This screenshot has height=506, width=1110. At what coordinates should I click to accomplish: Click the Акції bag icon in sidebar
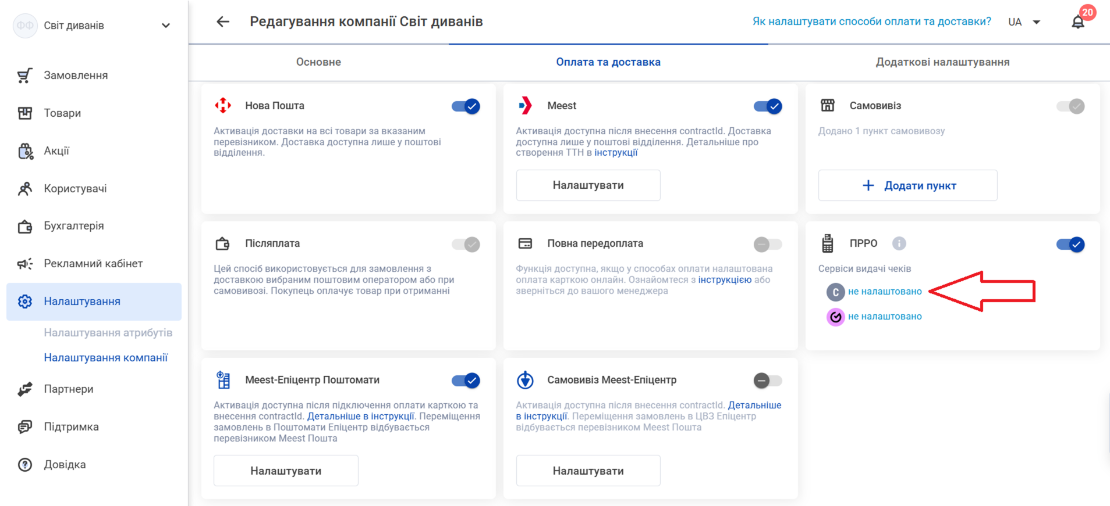(x=25, y=151)
